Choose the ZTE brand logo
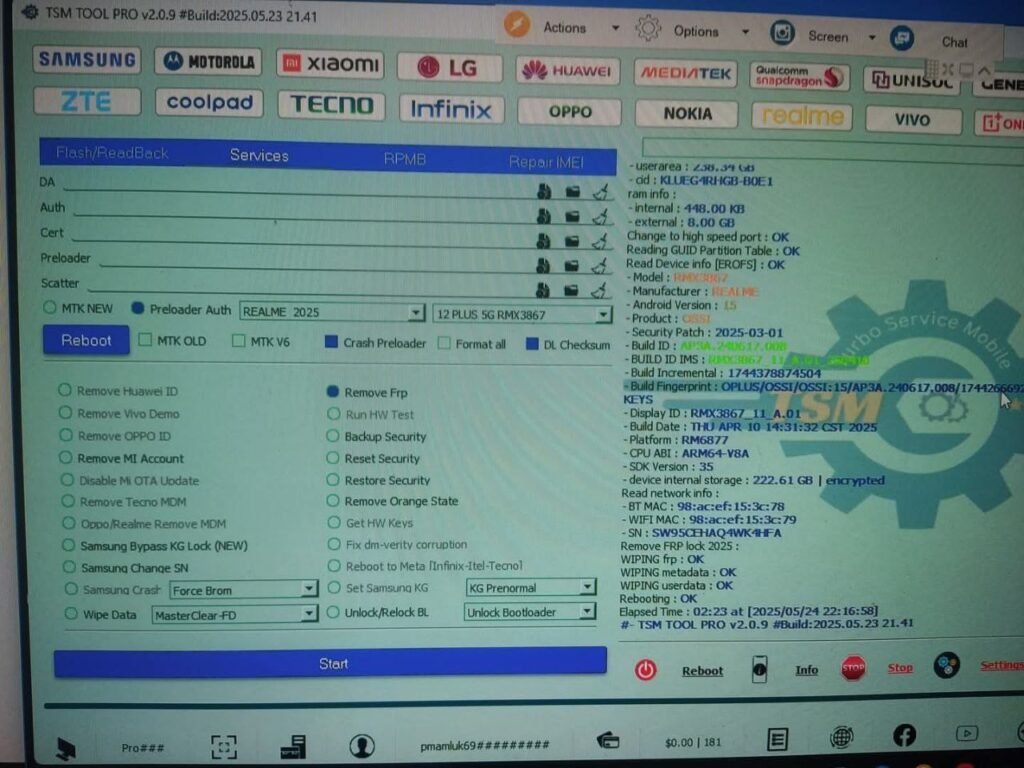This screenshot has height=768, width=1024. click(x=87, y=101)
